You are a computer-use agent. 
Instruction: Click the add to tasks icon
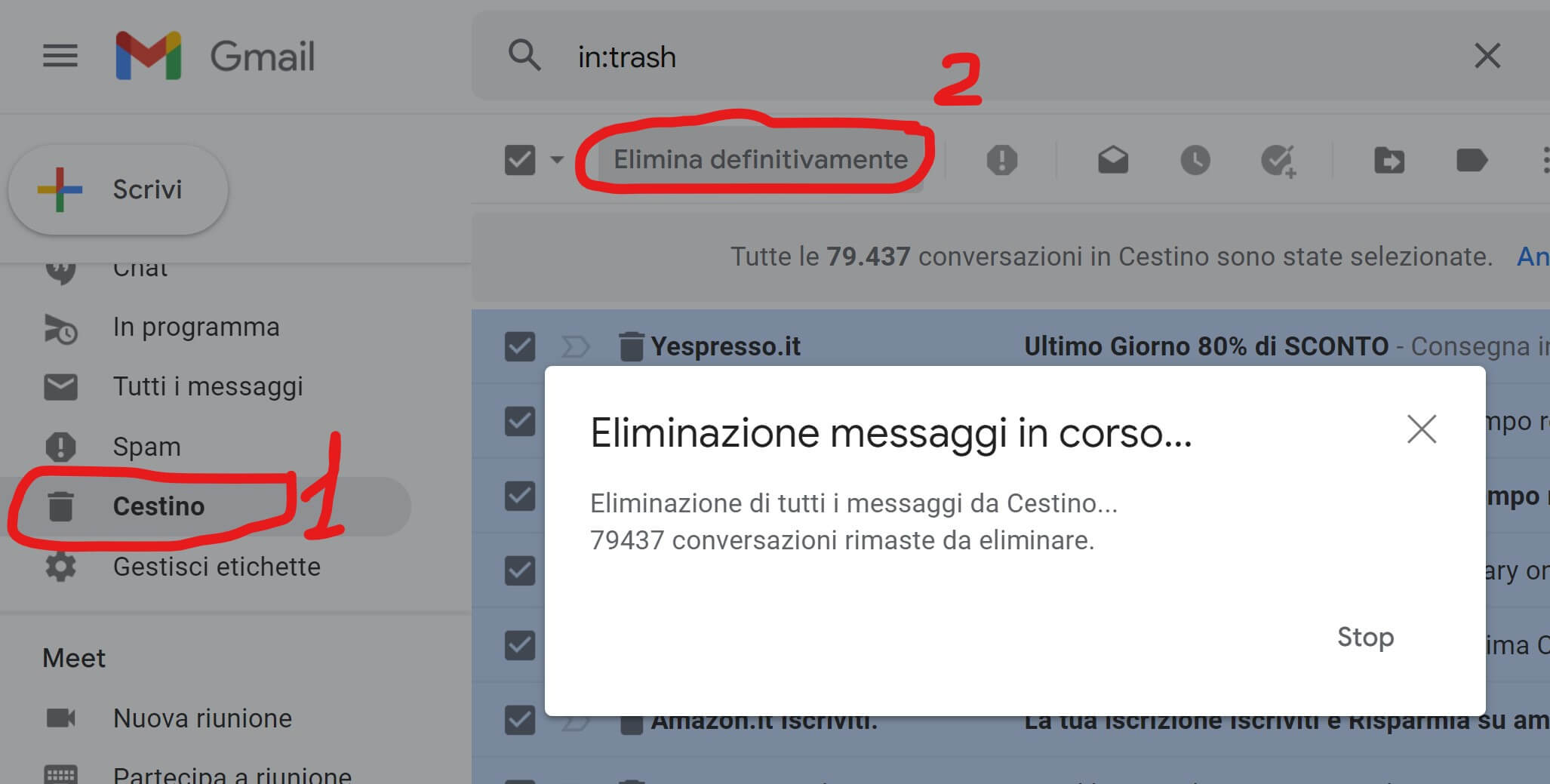point(1278,160)
